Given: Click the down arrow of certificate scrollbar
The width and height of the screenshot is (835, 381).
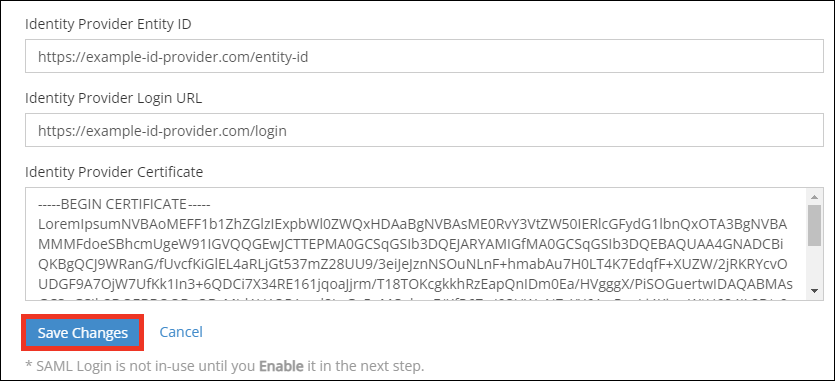Looking at the screenshot, I should 814,290.
